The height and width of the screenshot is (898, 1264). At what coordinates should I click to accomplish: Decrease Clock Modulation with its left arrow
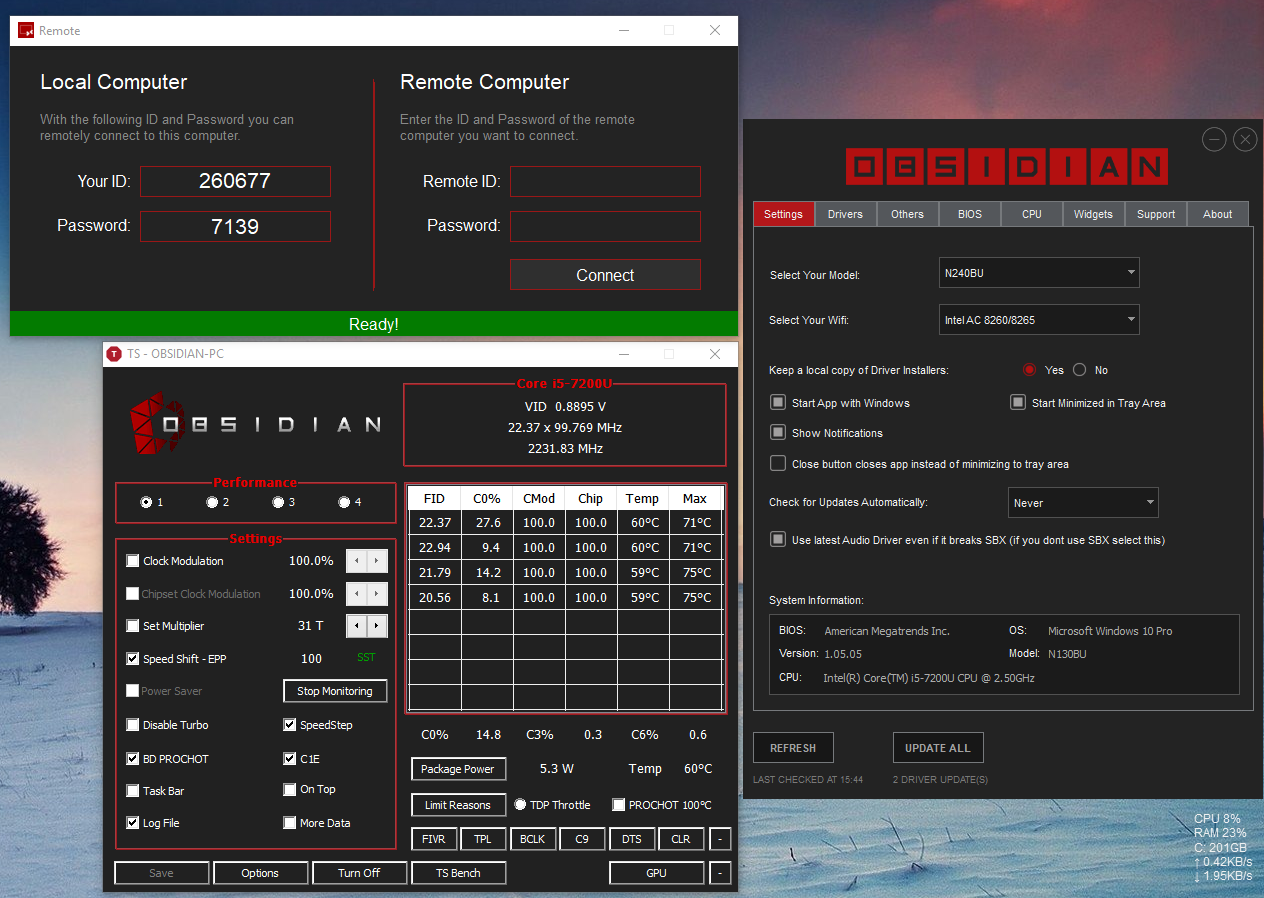[356, 561]
